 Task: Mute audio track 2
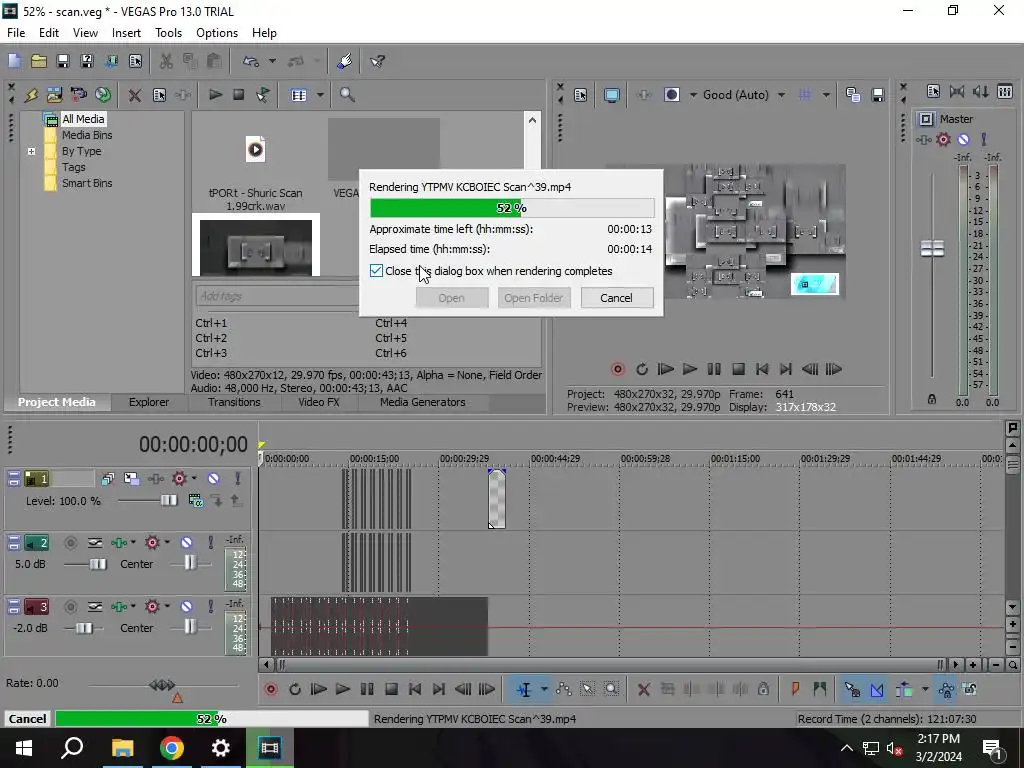[x=186, y=543]
